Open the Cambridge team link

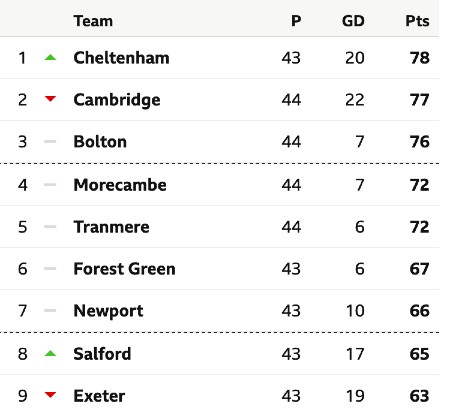click(117, 100)
